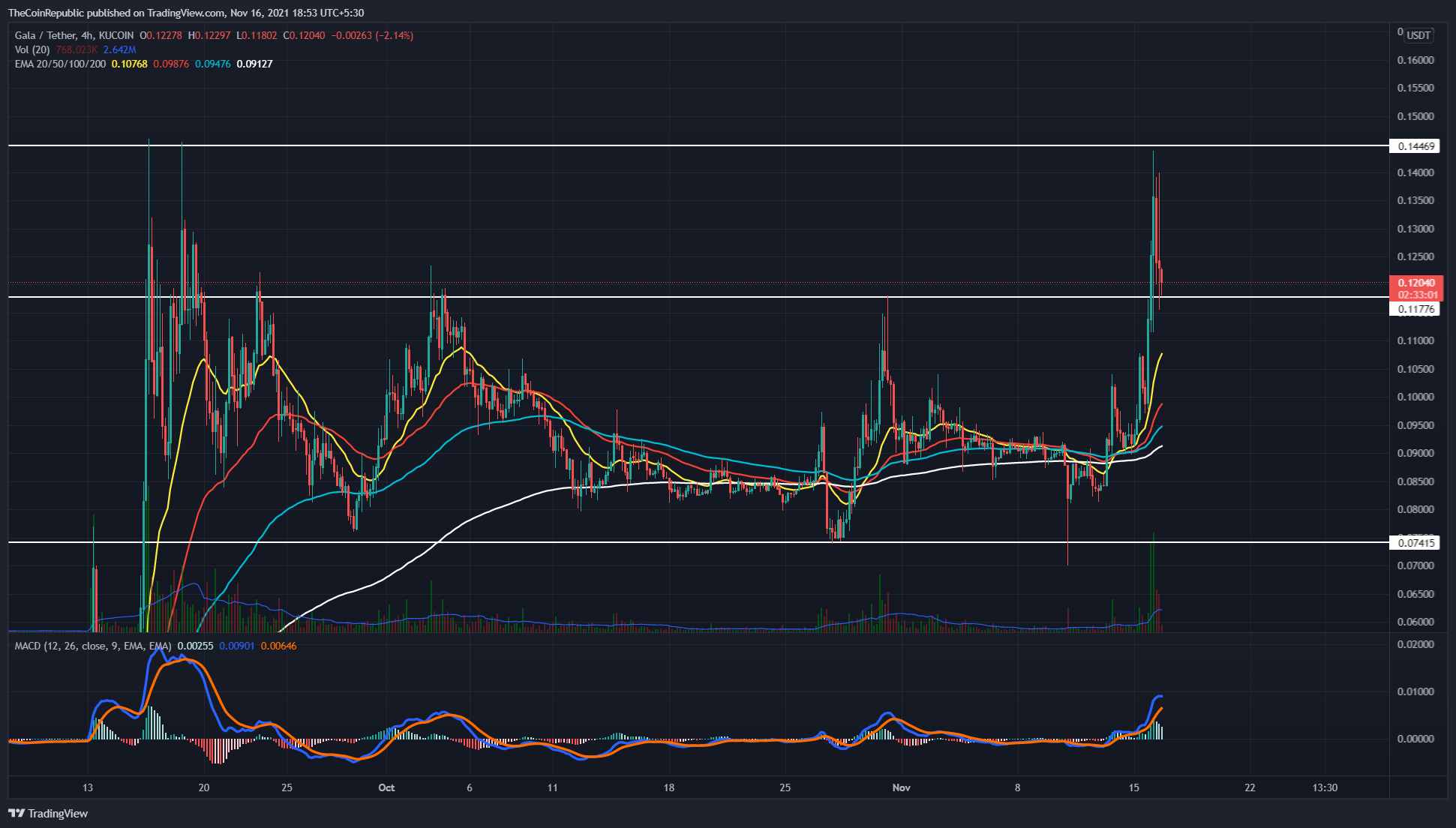Click the red EMA value 0.09876

(171, 64)
